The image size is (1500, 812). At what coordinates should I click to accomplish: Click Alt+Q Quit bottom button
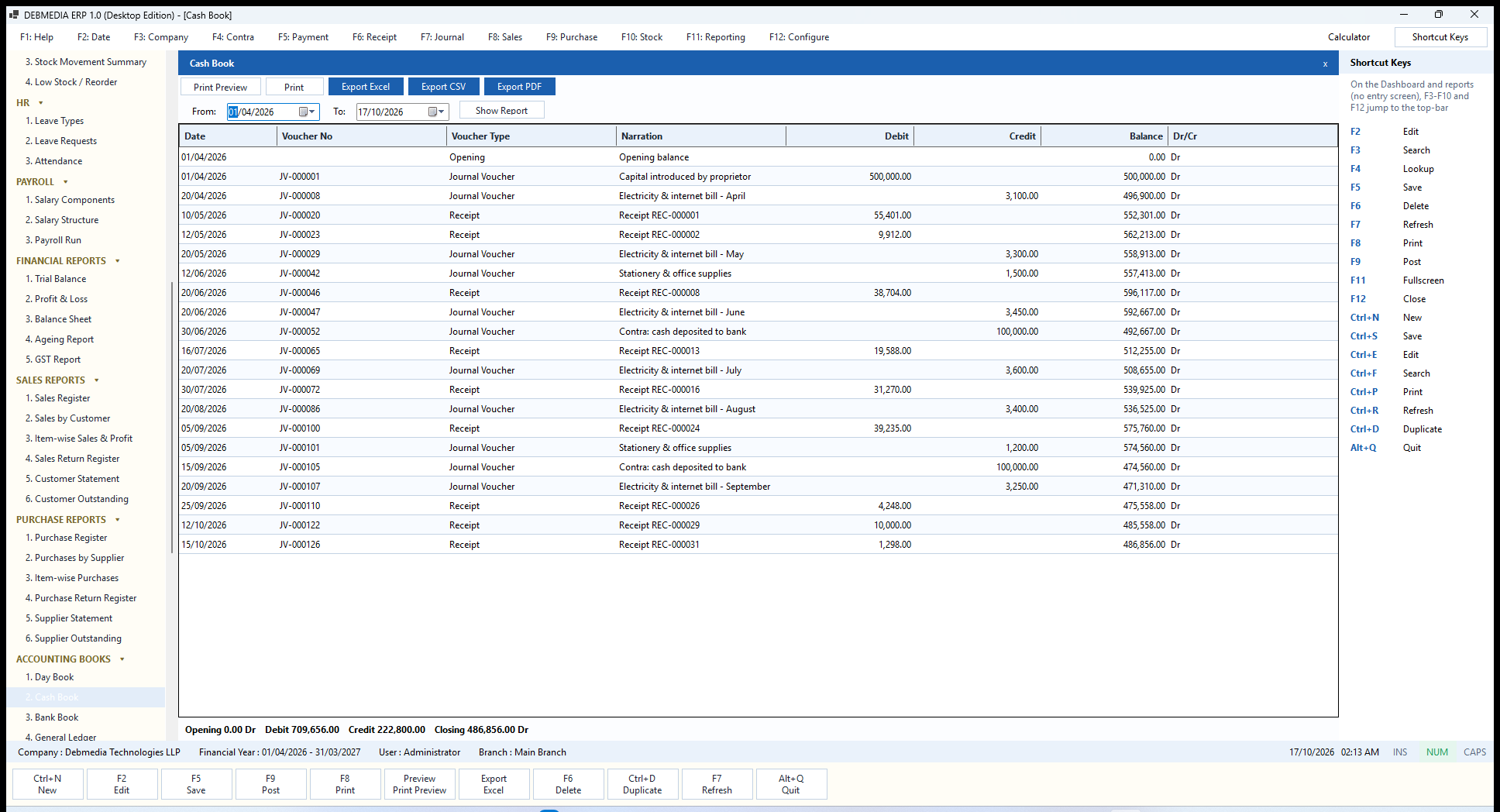[x=791, y=784]
